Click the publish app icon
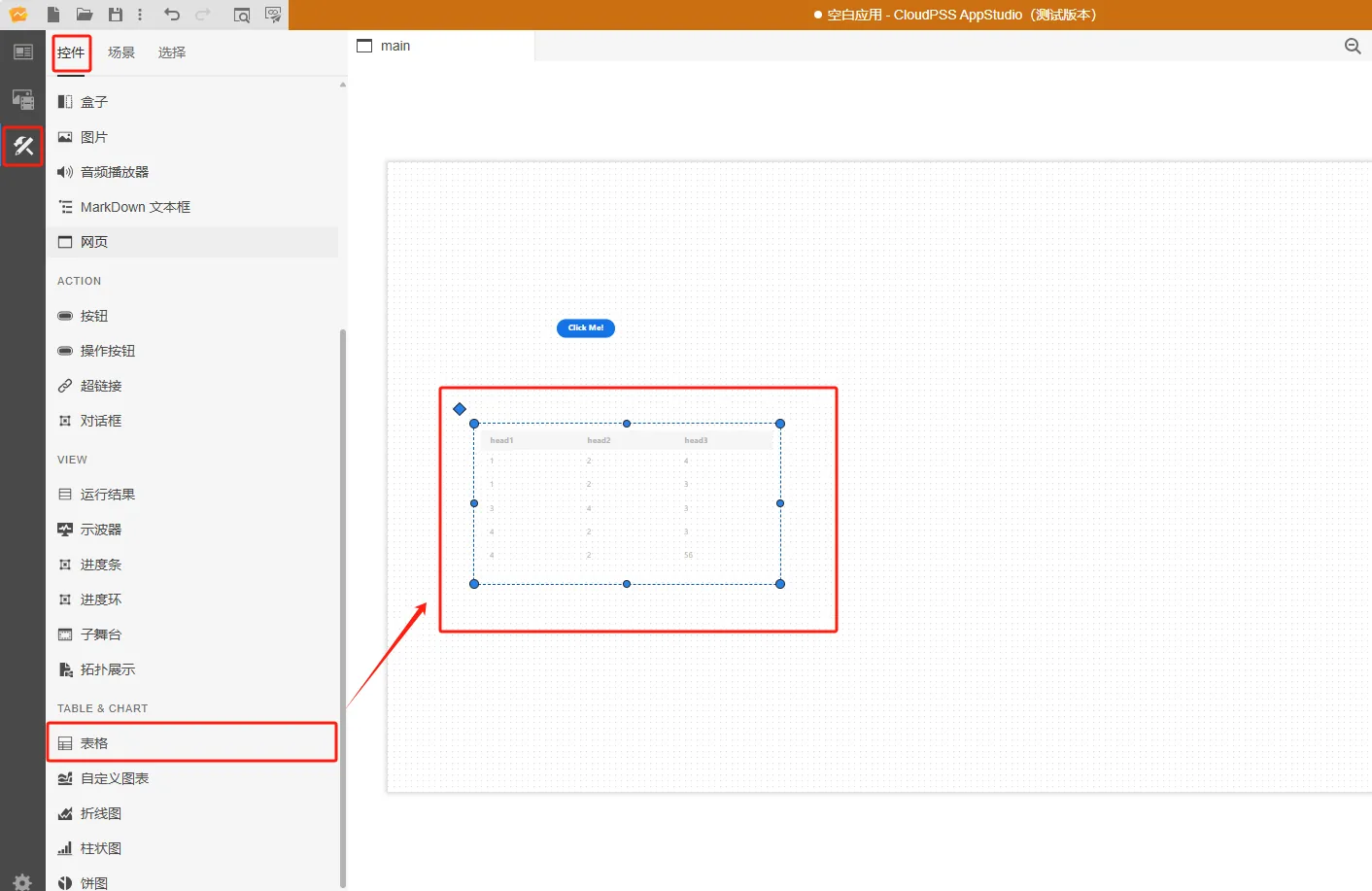The height and width of the screenshot is (891, 1372). 273,15
